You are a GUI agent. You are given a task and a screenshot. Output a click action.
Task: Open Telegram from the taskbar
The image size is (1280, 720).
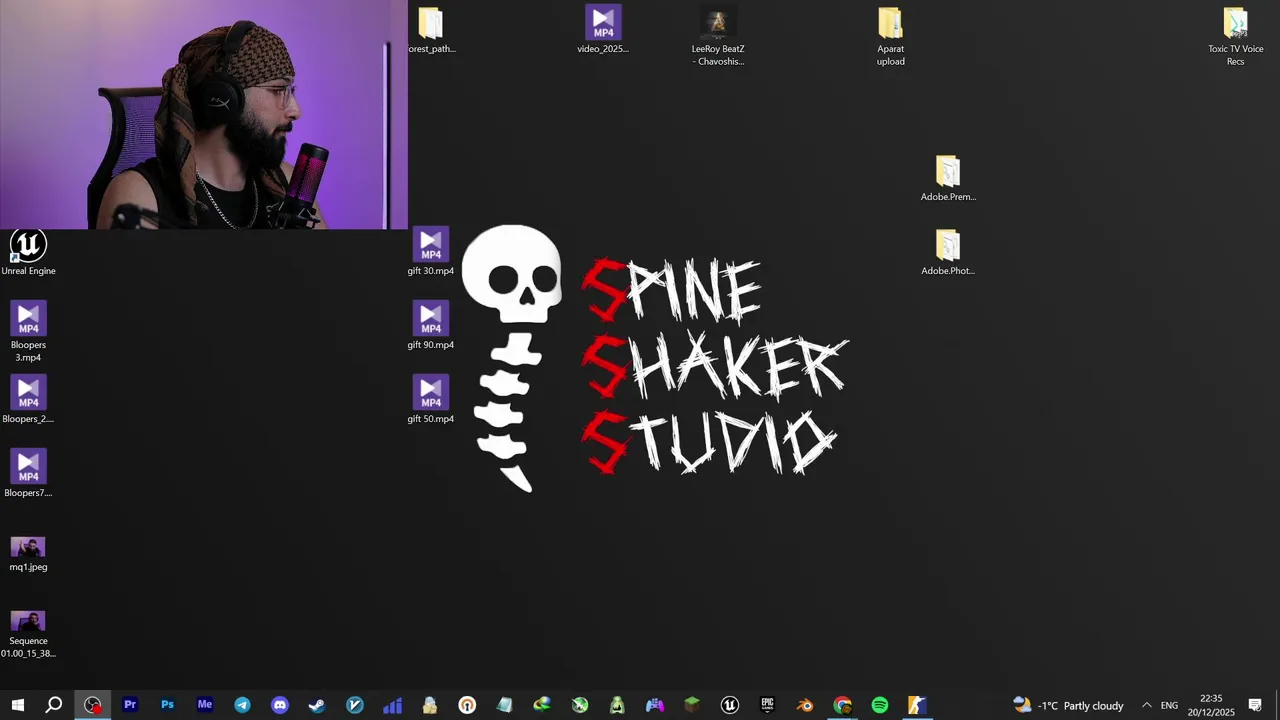tap(242, 705)
